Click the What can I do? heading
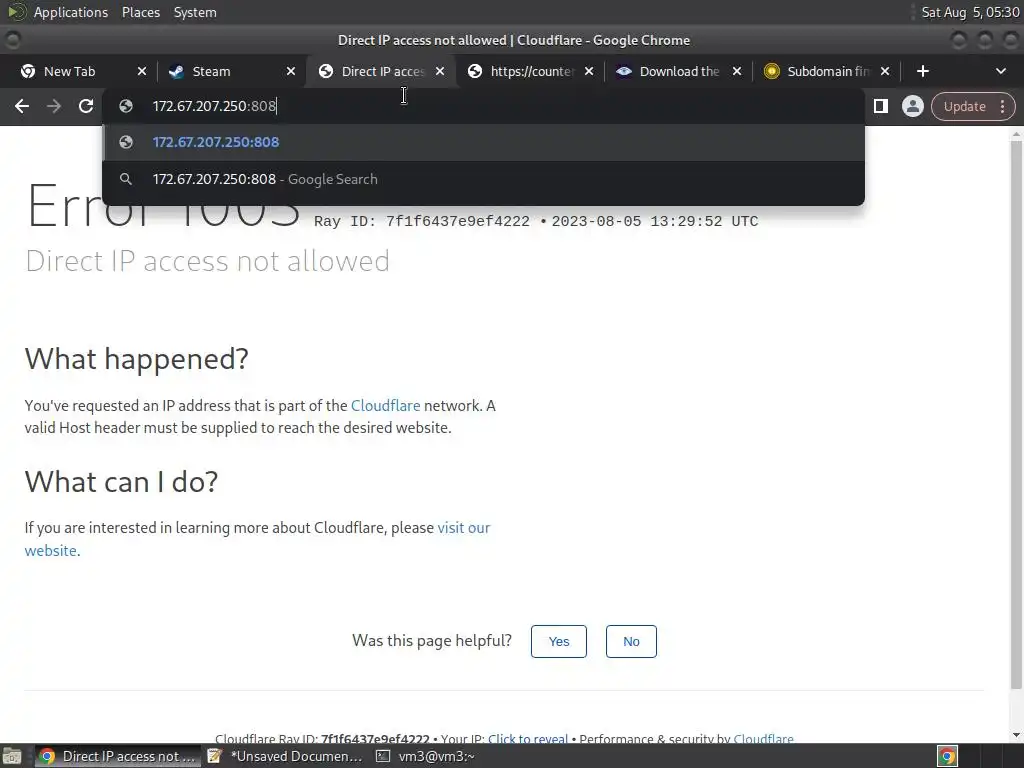 coord(121,481)
